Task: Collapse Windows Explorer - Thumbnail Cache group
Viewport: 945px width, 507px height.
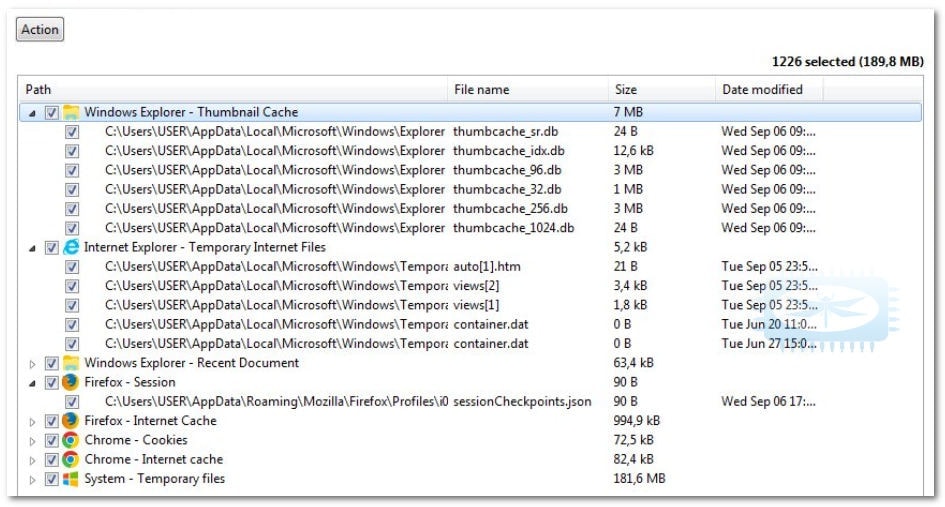Action: point(33,113)
